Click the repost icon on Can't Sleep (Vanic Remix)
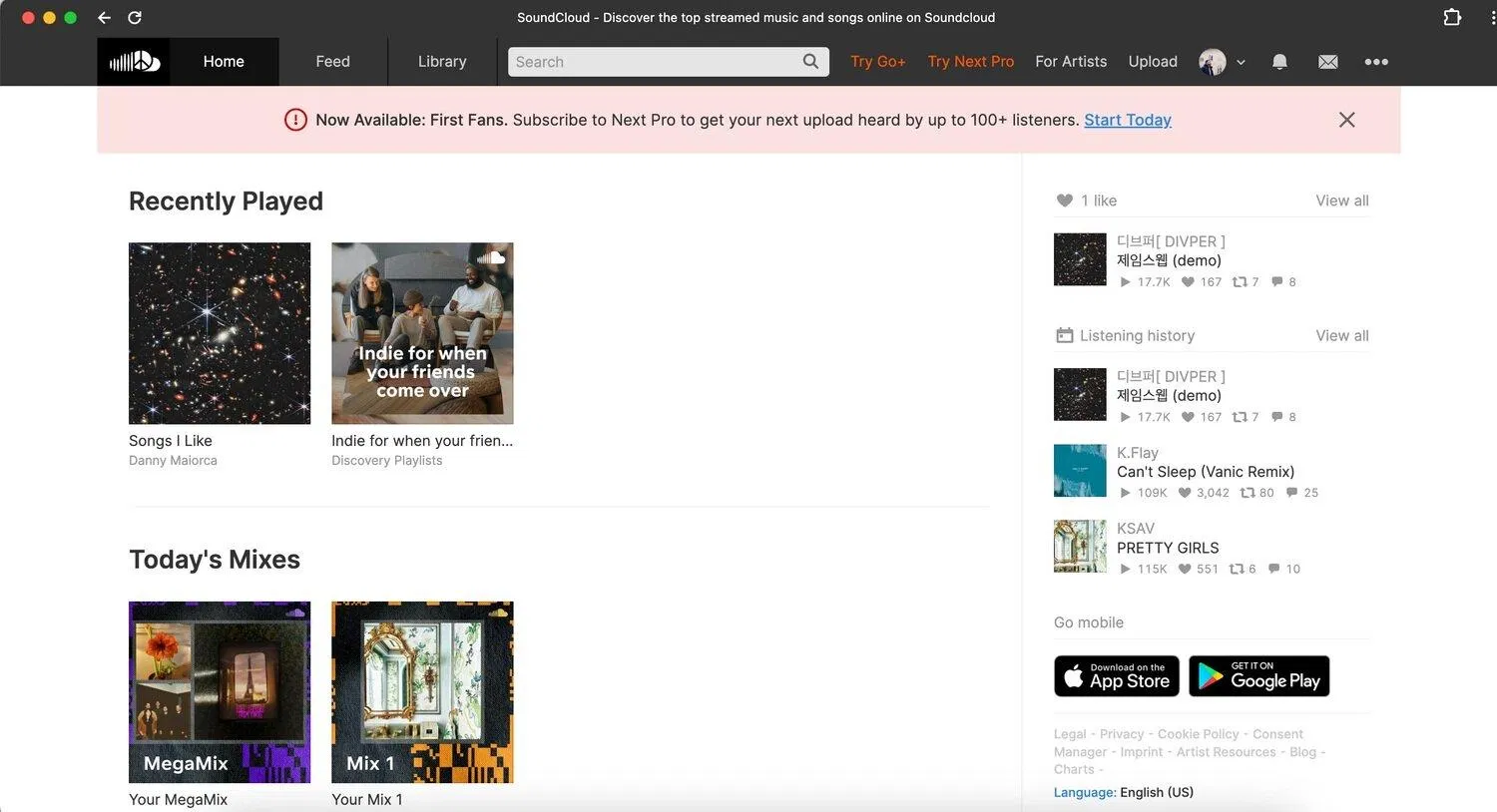1497x812 pixels. (x=1247, y=492)
